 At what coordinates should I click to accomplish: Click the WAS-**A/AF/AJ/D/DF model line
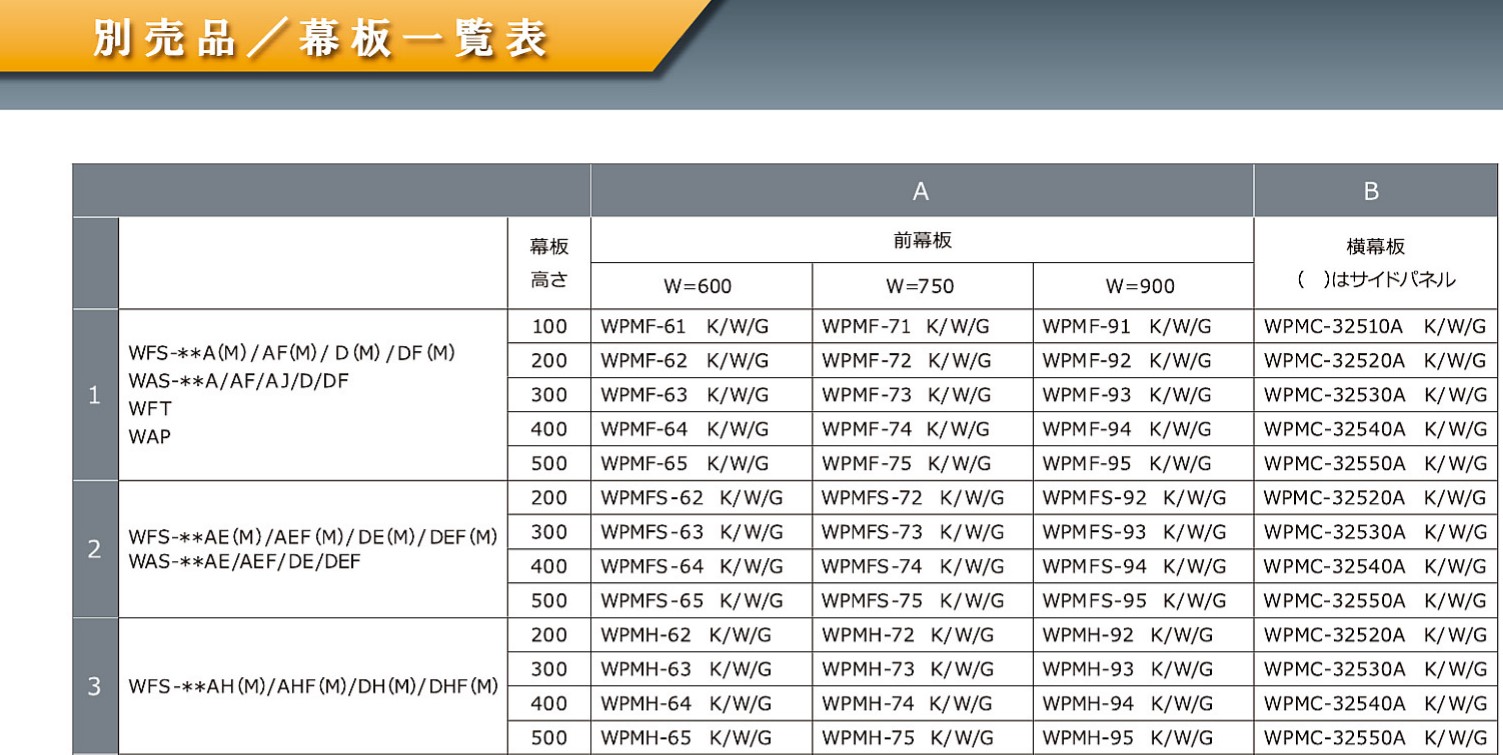point(238,380)
